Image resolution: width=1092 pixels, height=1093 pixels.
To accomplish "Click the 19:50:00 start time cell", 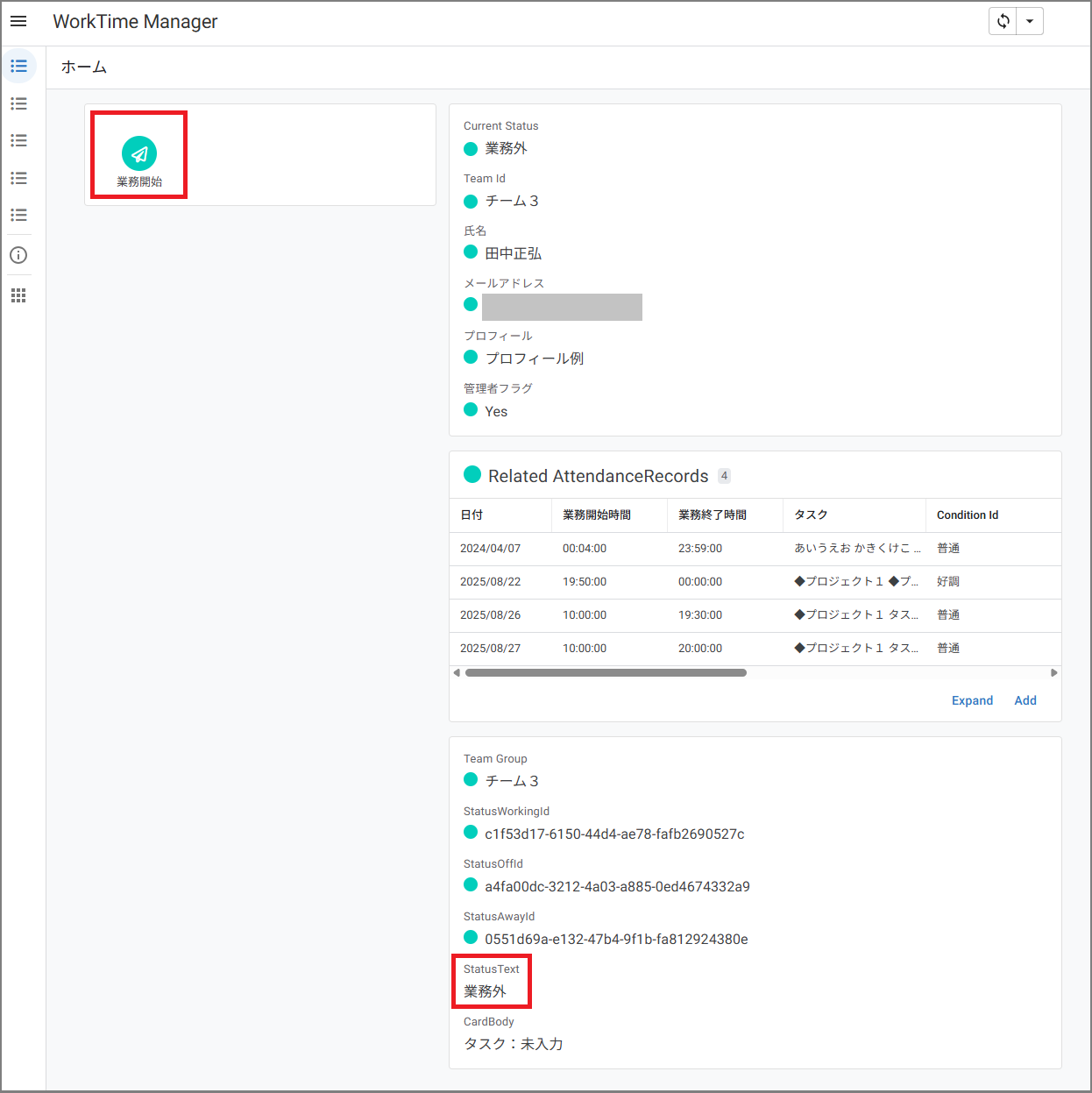I will click(585, 582).
